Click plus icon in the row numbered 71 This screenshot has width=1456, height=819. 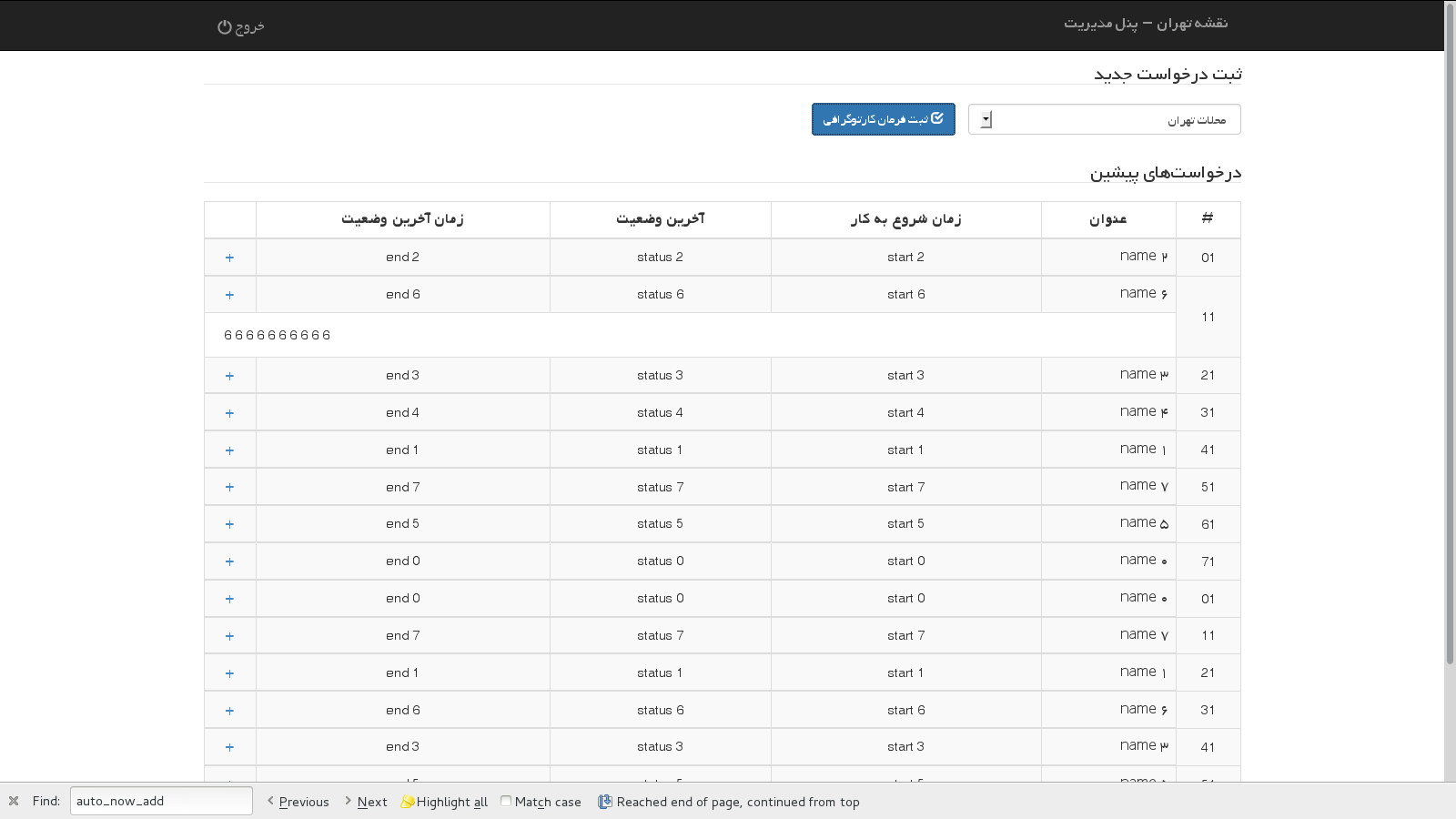click(x=229, y=561)
